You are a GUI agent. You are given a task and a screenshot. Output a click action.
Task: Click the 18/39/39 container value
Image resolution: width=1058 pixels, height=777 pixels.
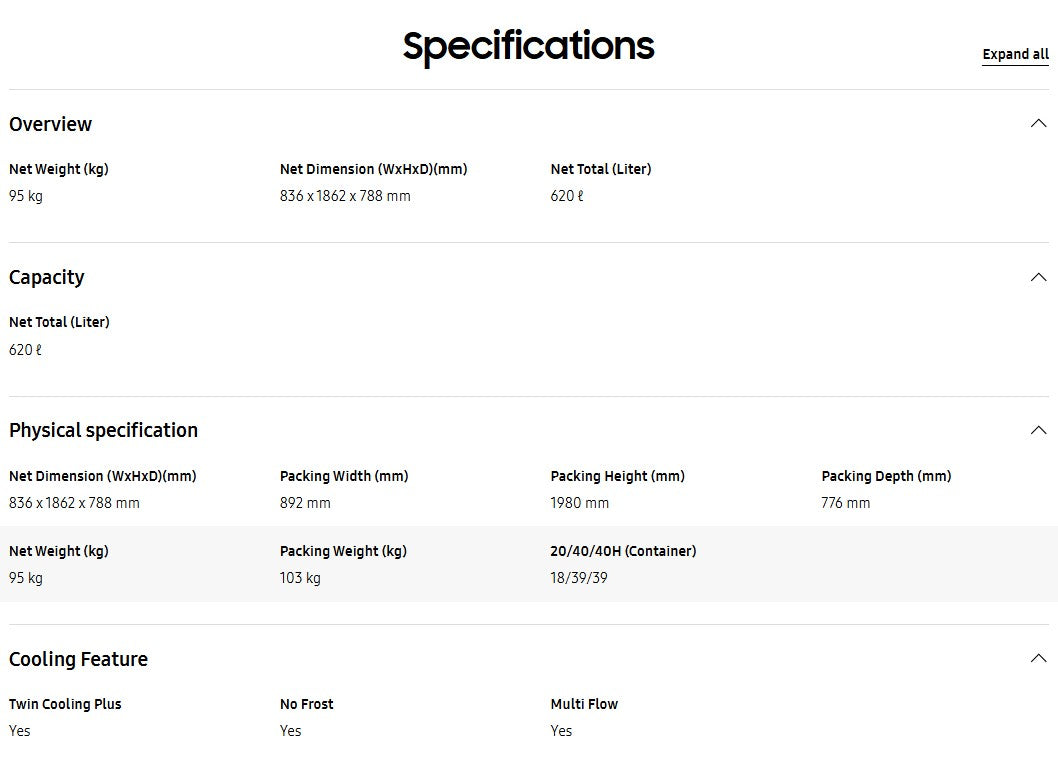(579, 578)
